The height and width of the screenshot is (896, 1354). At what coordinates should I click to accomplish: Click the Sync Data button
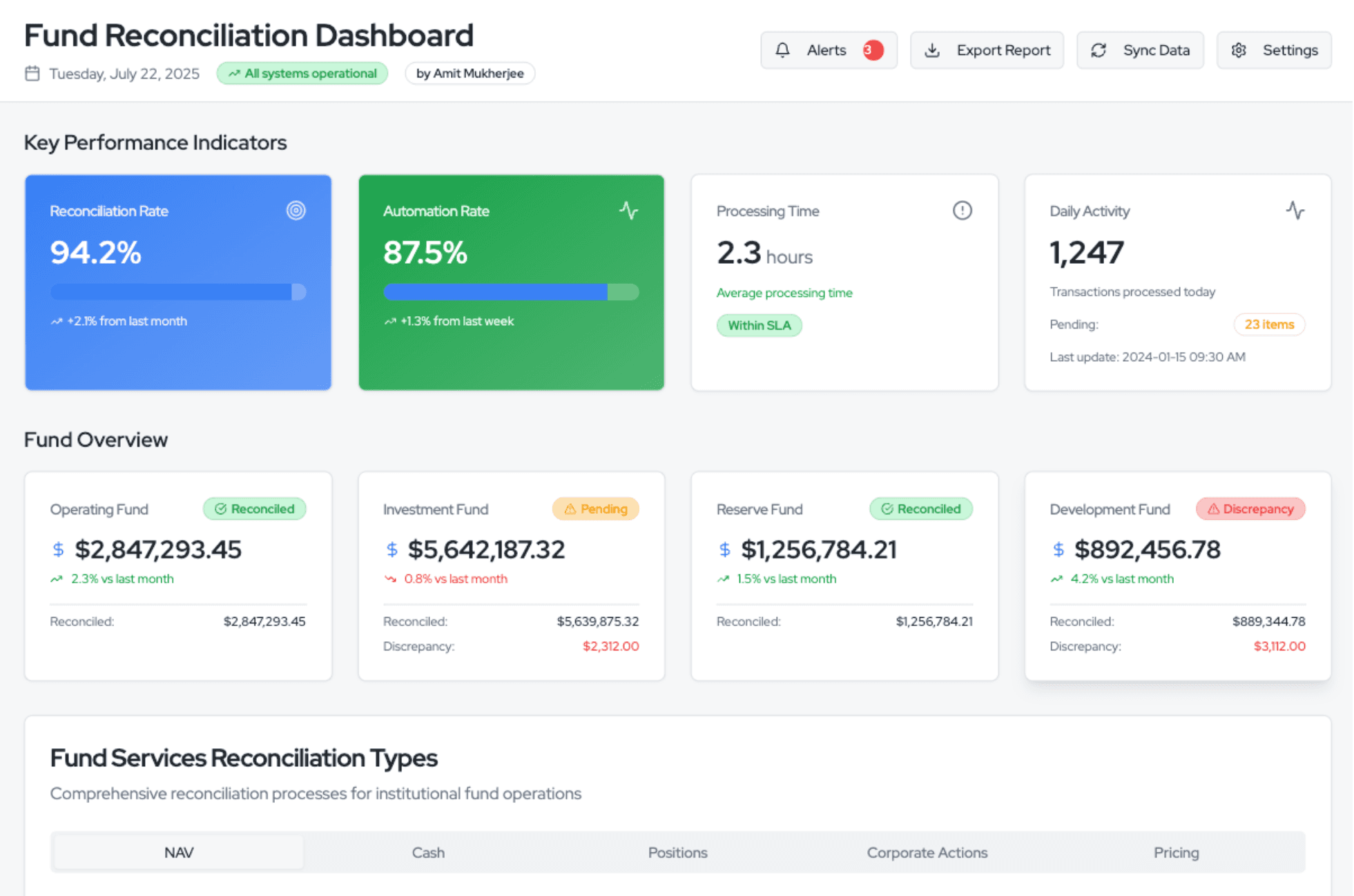click(1140, 50)
